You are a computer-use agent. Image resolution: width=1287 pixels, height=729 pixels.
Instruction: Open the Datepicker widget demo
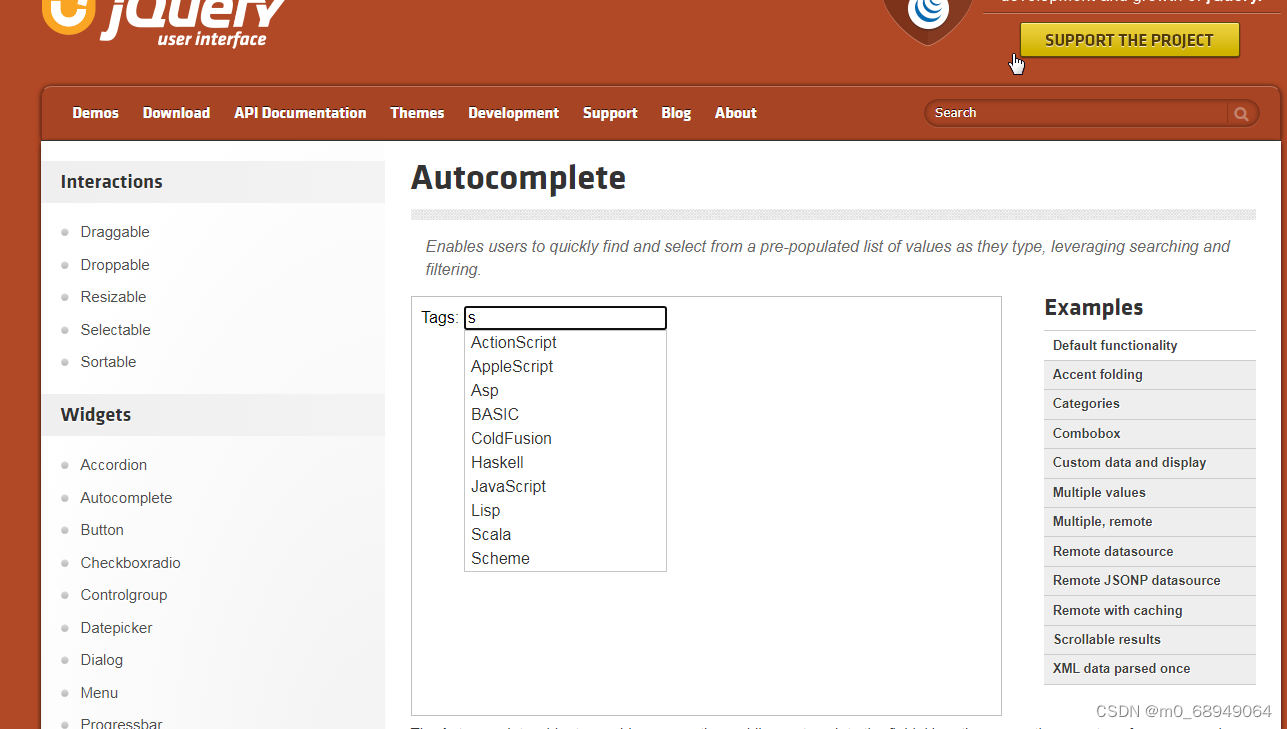tap(116, 627)
